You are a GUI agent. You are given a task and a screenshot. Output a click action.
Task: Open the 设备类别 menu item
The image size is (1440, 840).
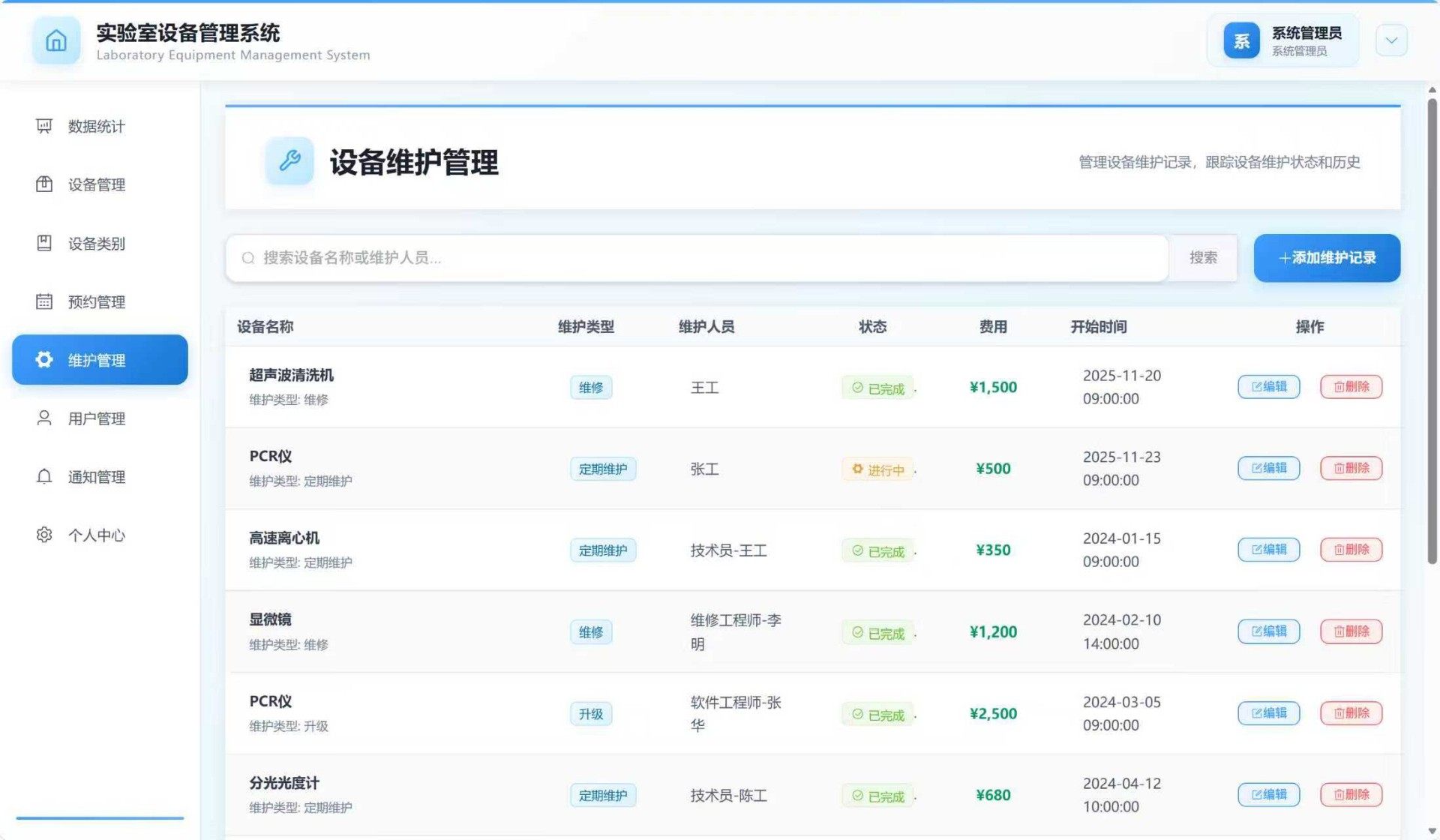pos(96,243)
